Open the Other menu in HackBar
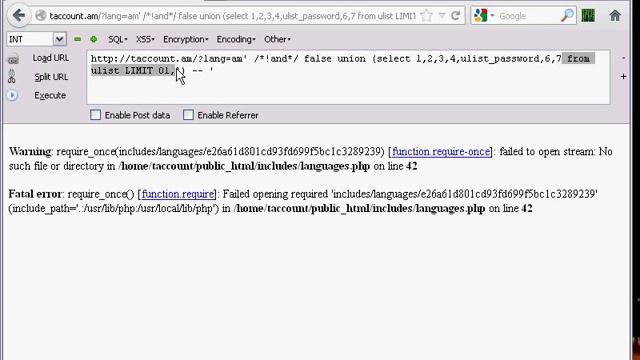This screenshot has width=640, height=360. [277, 39]
